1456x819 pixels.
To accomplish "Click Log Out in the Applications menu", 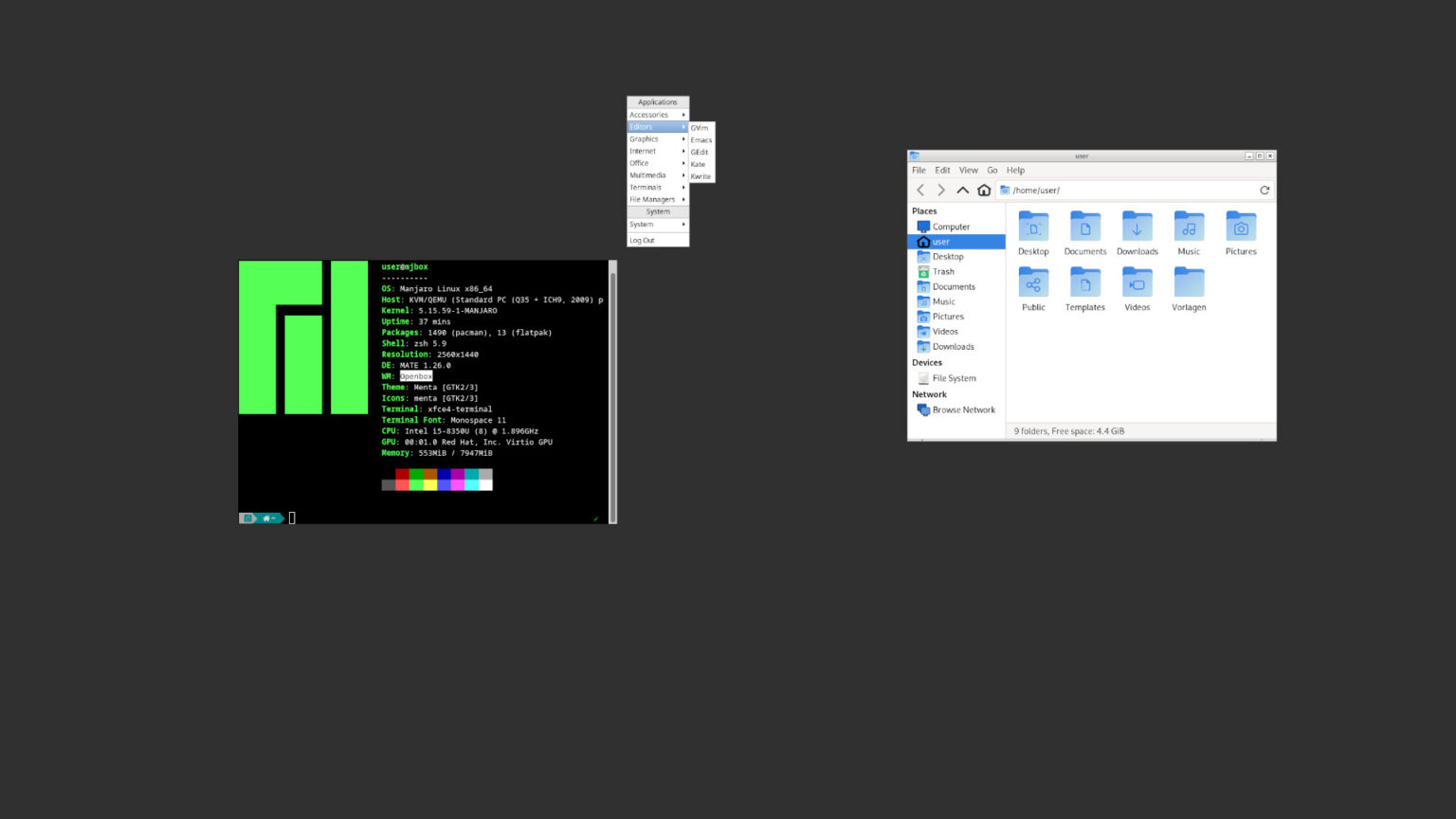I will point(643,240).
